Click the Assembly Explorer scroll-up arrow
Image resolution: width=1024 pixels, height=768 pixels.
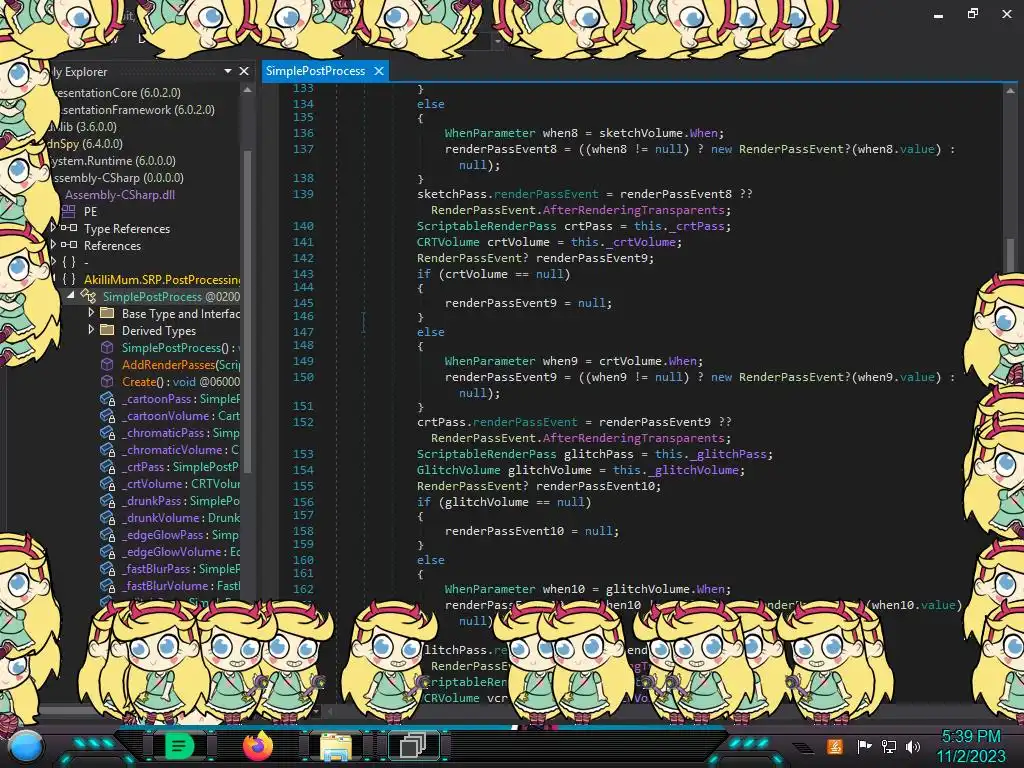(248, 91)
